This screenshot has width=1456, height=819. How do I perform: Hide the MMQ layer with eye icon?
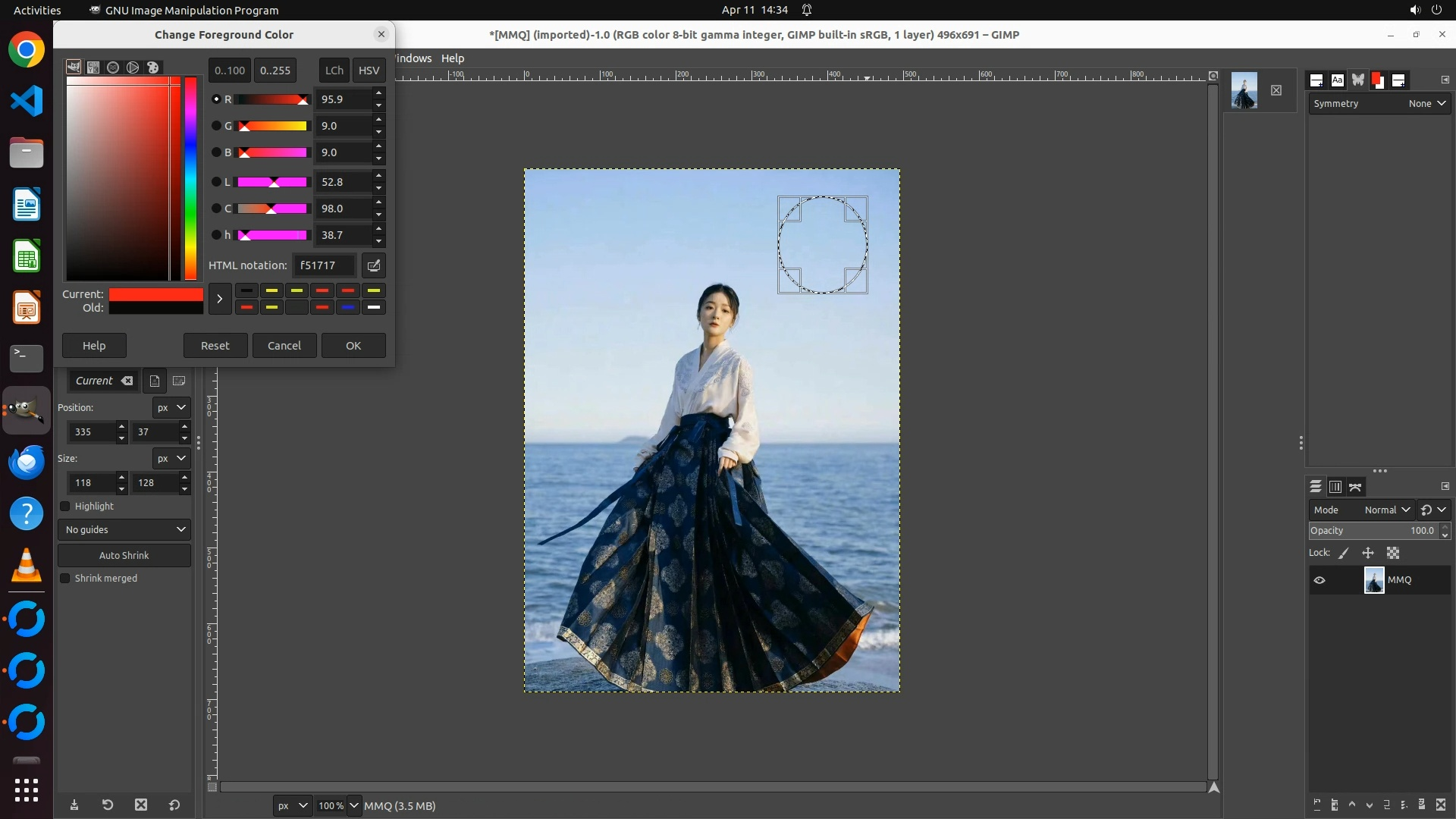coord(1319,580)
